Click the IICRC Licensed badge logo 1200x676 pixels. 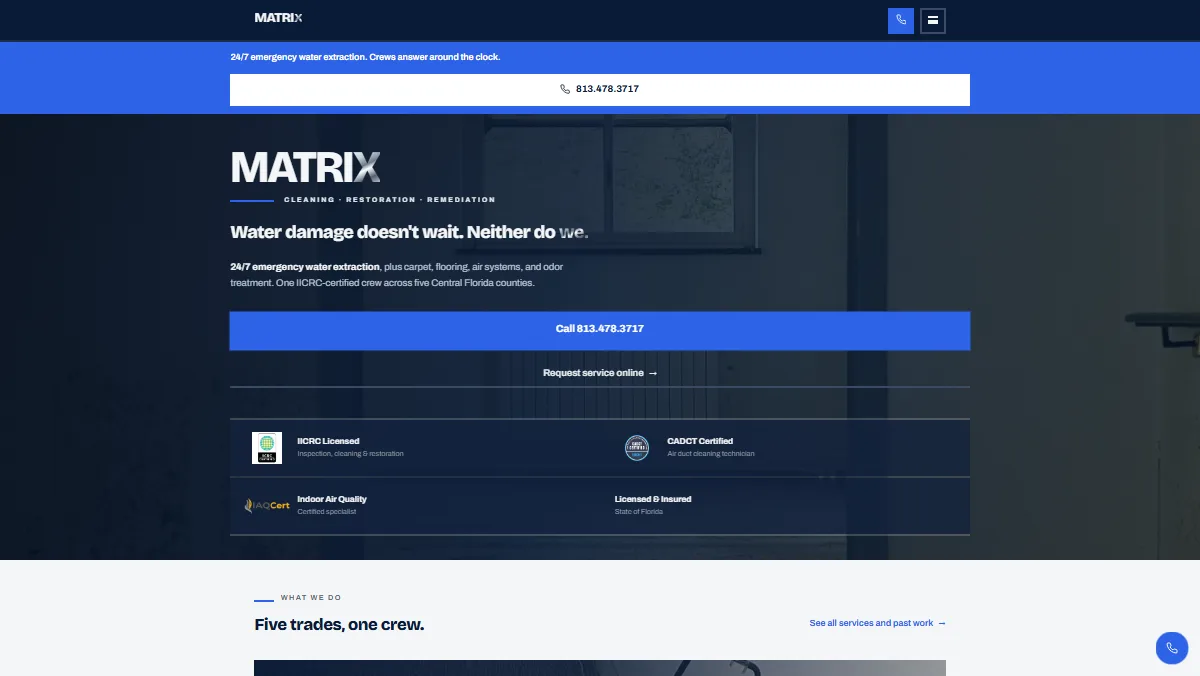pos(267,448)
